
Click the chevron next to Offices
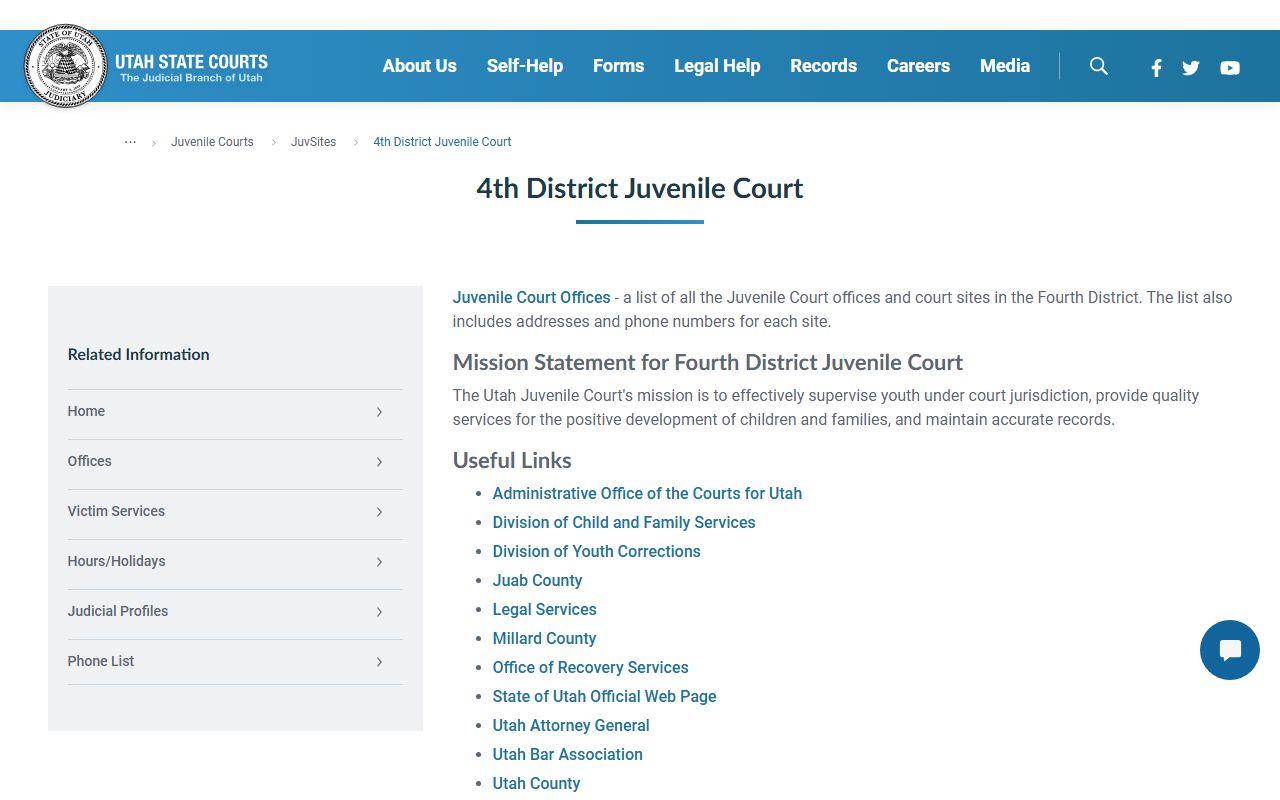[379, 462]
